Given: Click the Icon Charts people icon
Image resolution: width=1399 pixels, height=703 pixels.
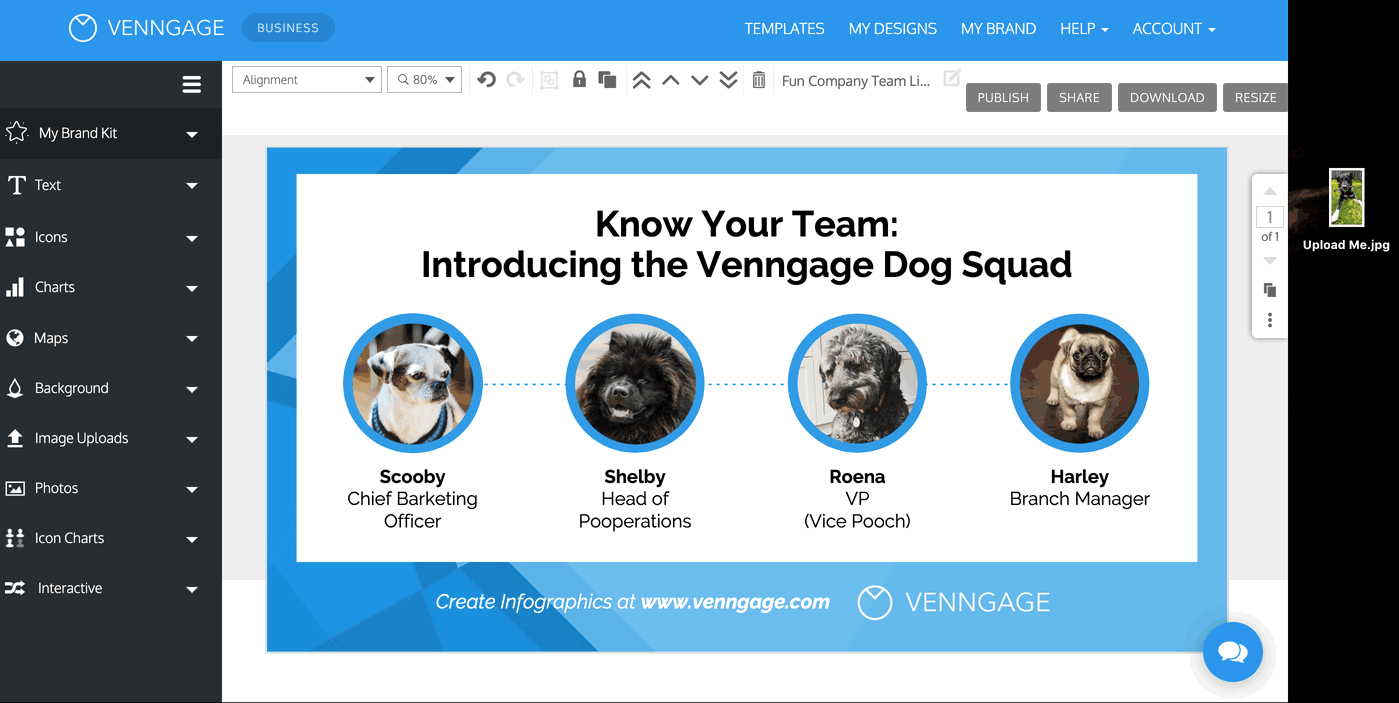Looking at the screenshot, I should pos(15,538).
